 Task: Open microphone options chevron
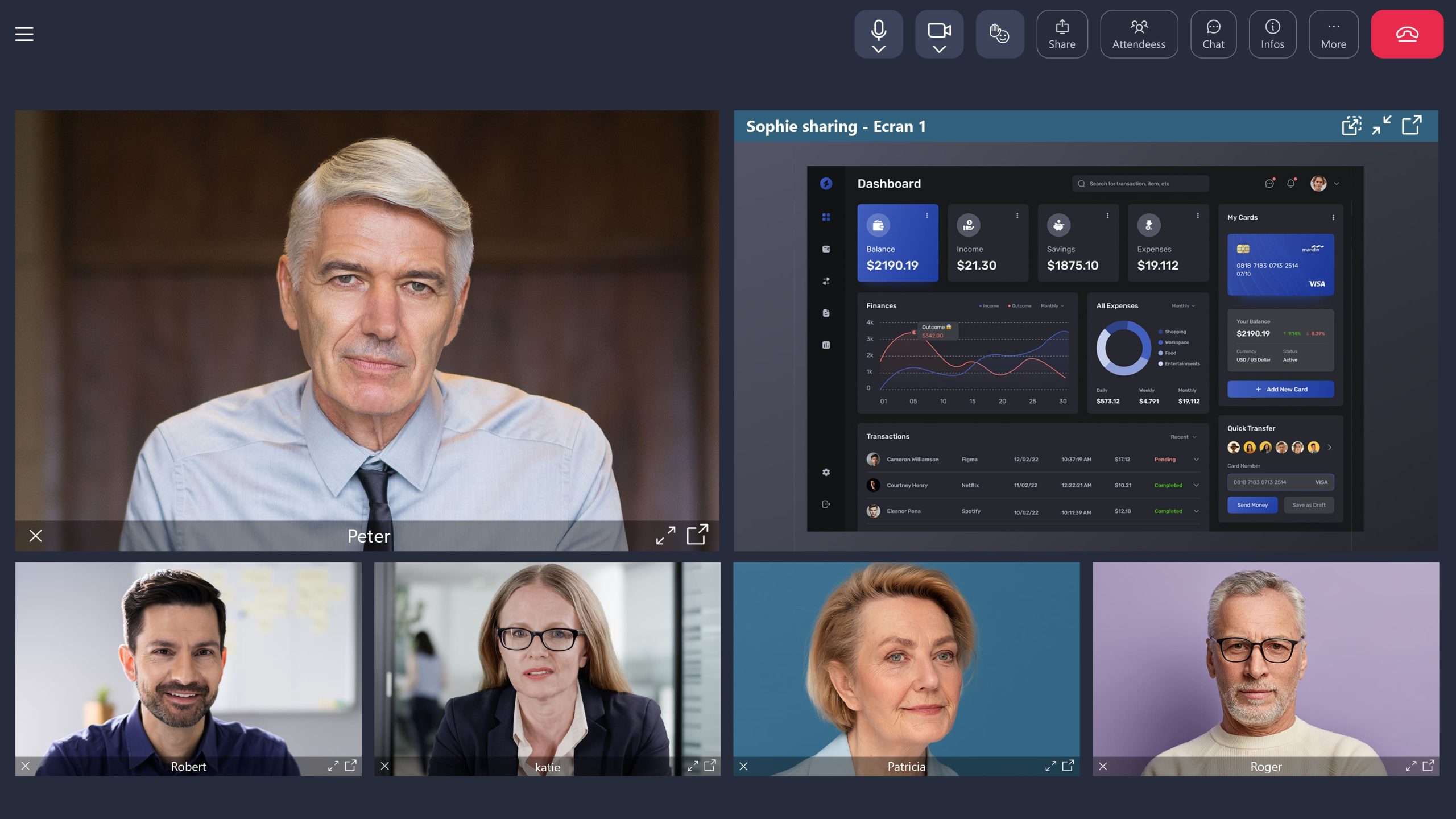(878, 49)
